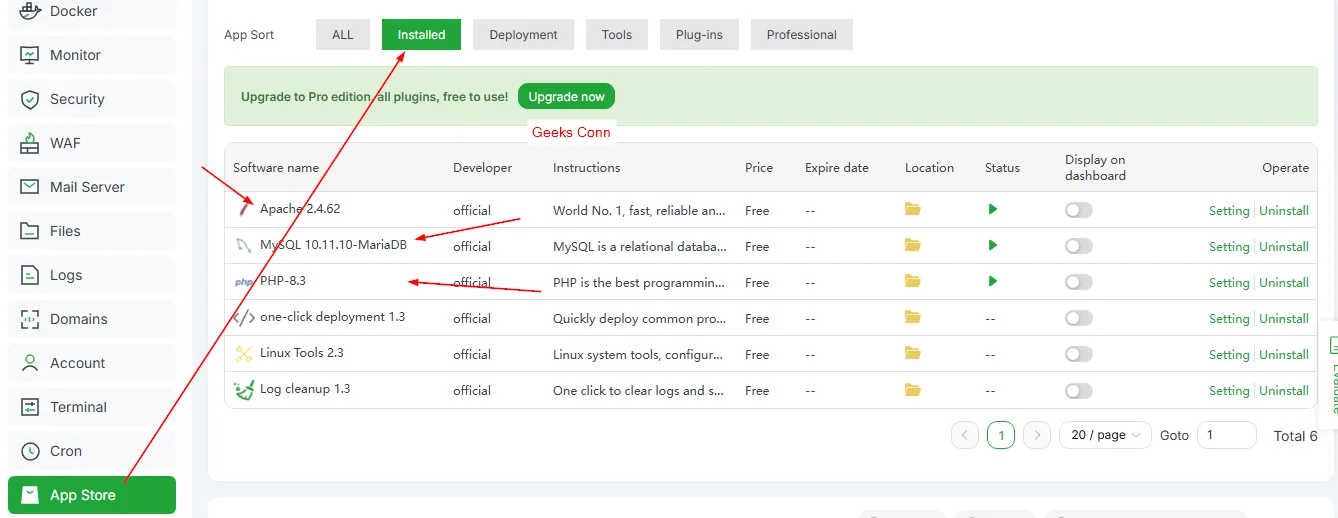Open Apache location folder icon
The height and width of the screenshot is (518, 1338).
912,209
